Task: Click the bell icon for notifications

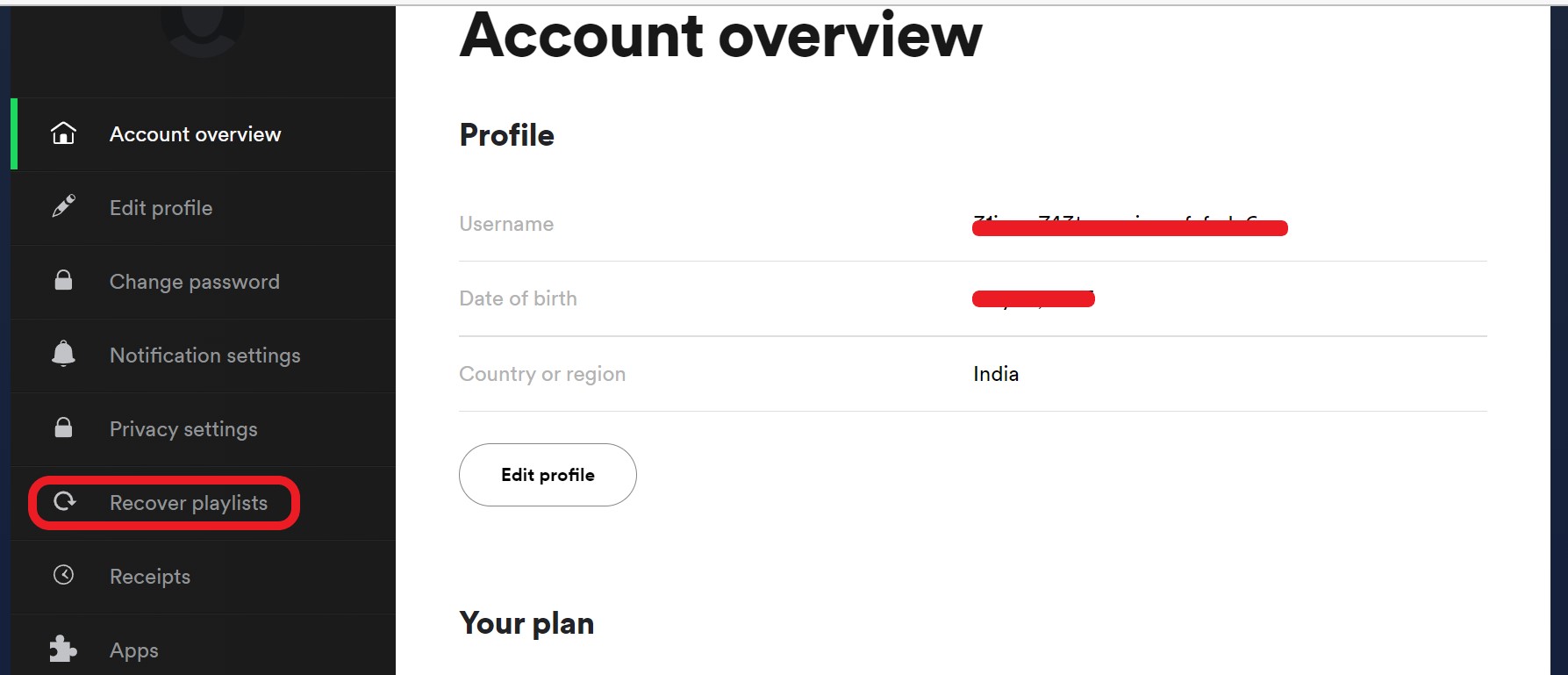Action: pos(63,354)
